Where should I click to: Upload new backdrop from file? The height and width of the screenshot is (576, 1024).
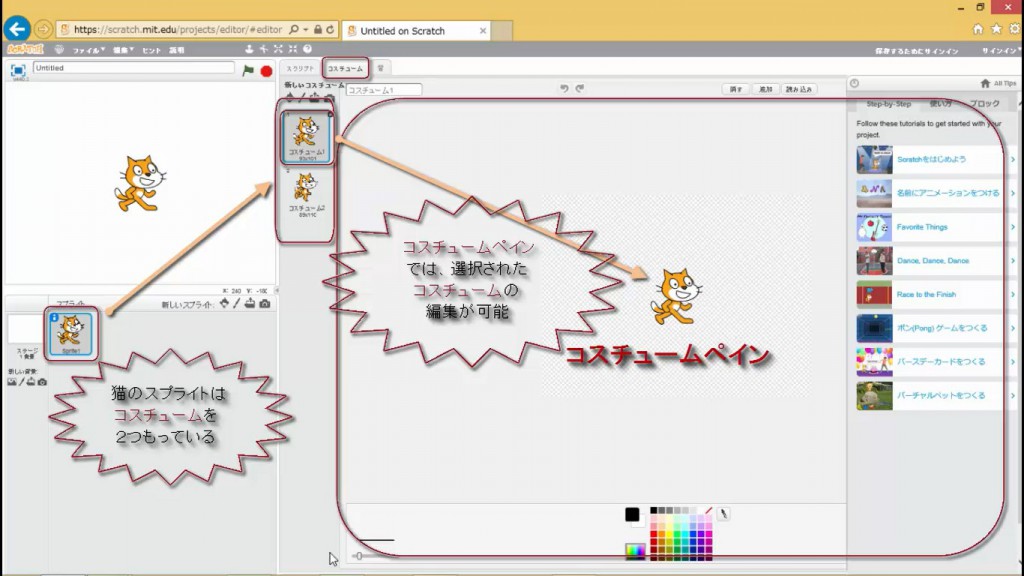click(31, 381)
